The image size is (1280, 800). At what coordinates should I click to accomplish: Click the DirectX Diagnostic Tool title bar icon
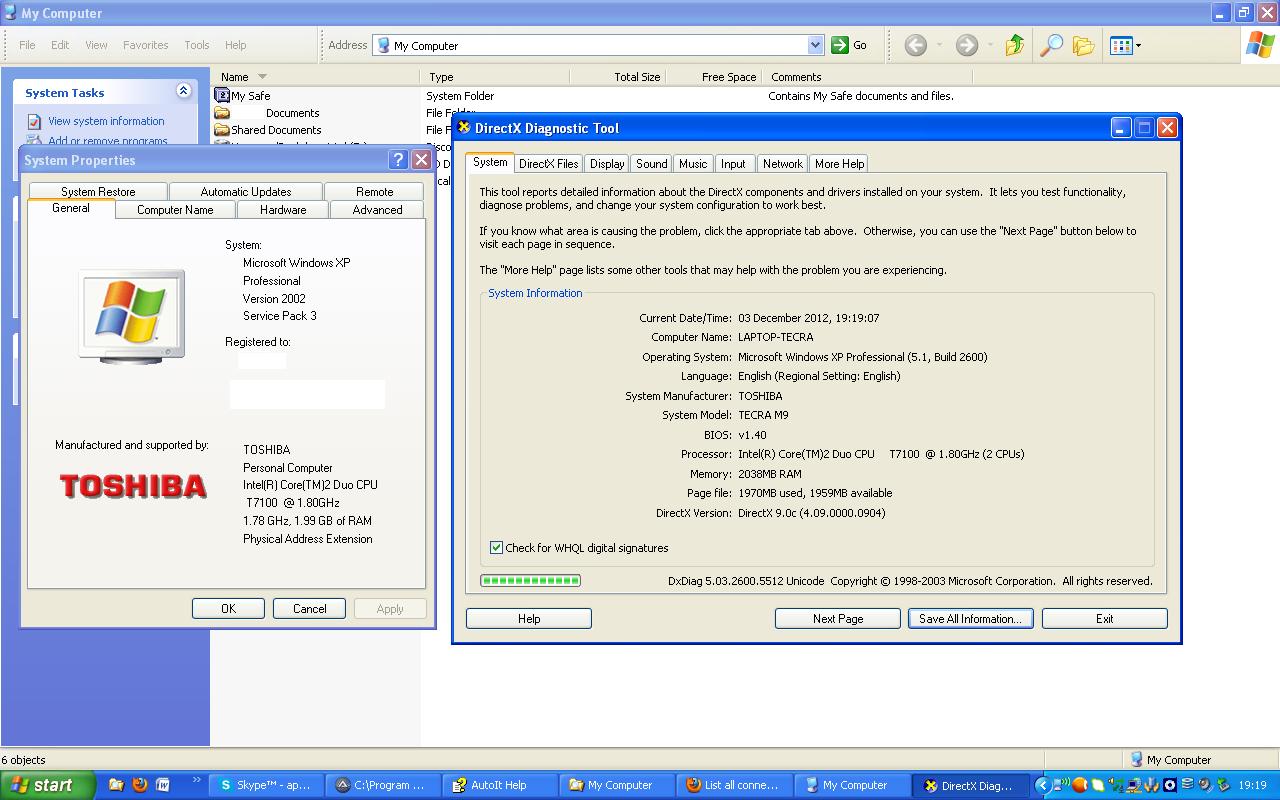(x=464, y=128)
